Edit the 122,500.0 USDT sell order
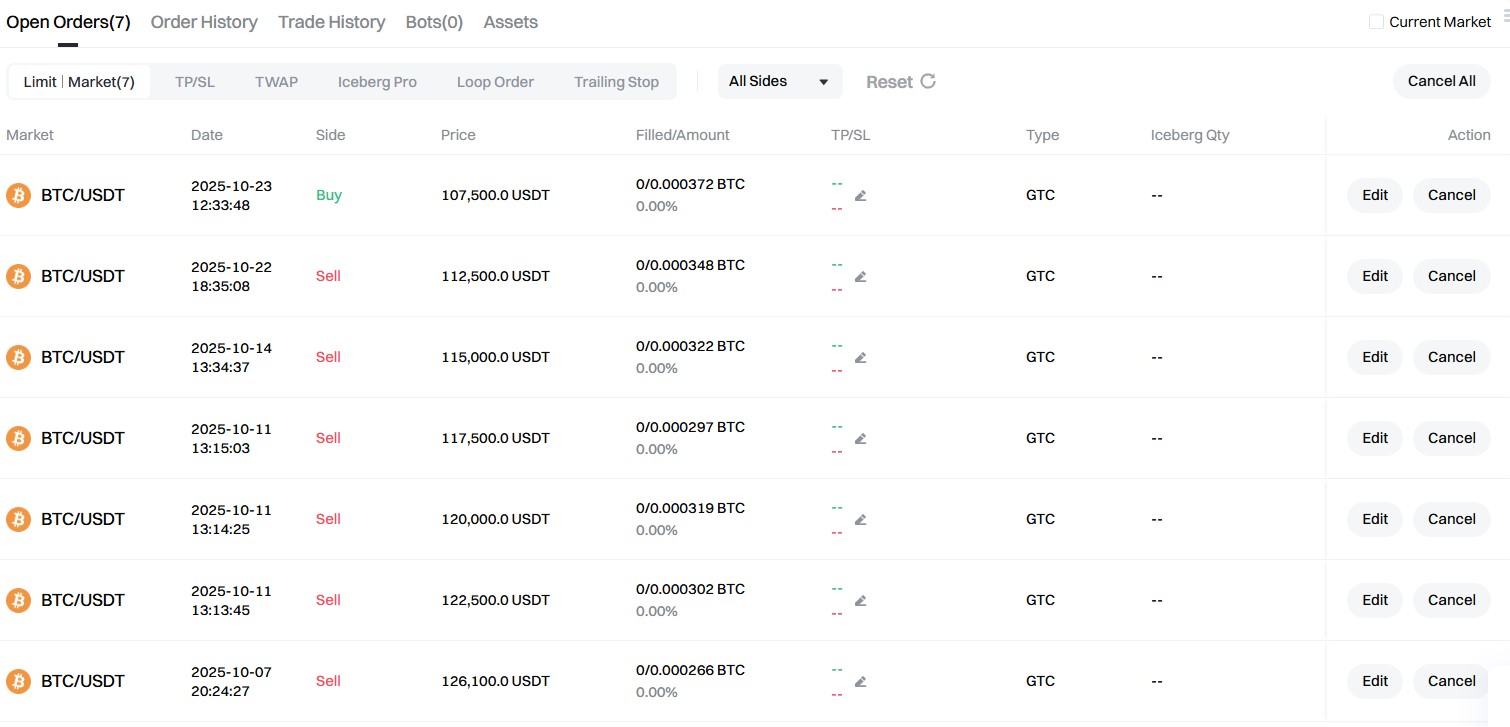 tap(1374, 600)
